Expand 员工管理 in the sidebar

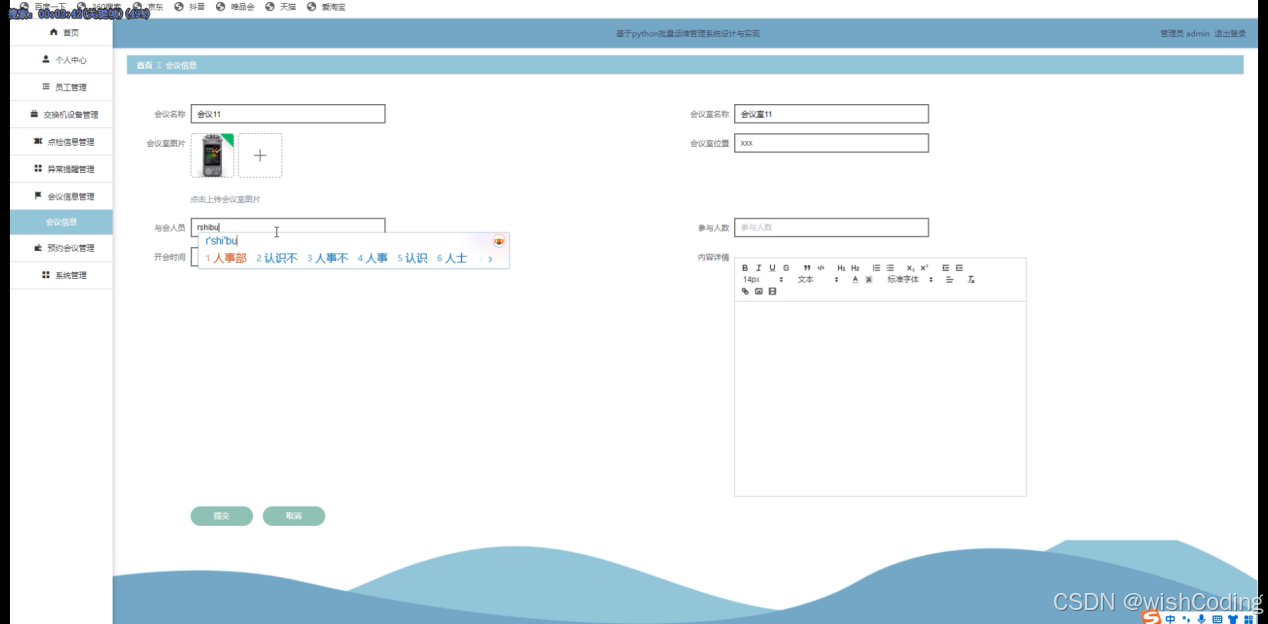click(x=63, y=87)
